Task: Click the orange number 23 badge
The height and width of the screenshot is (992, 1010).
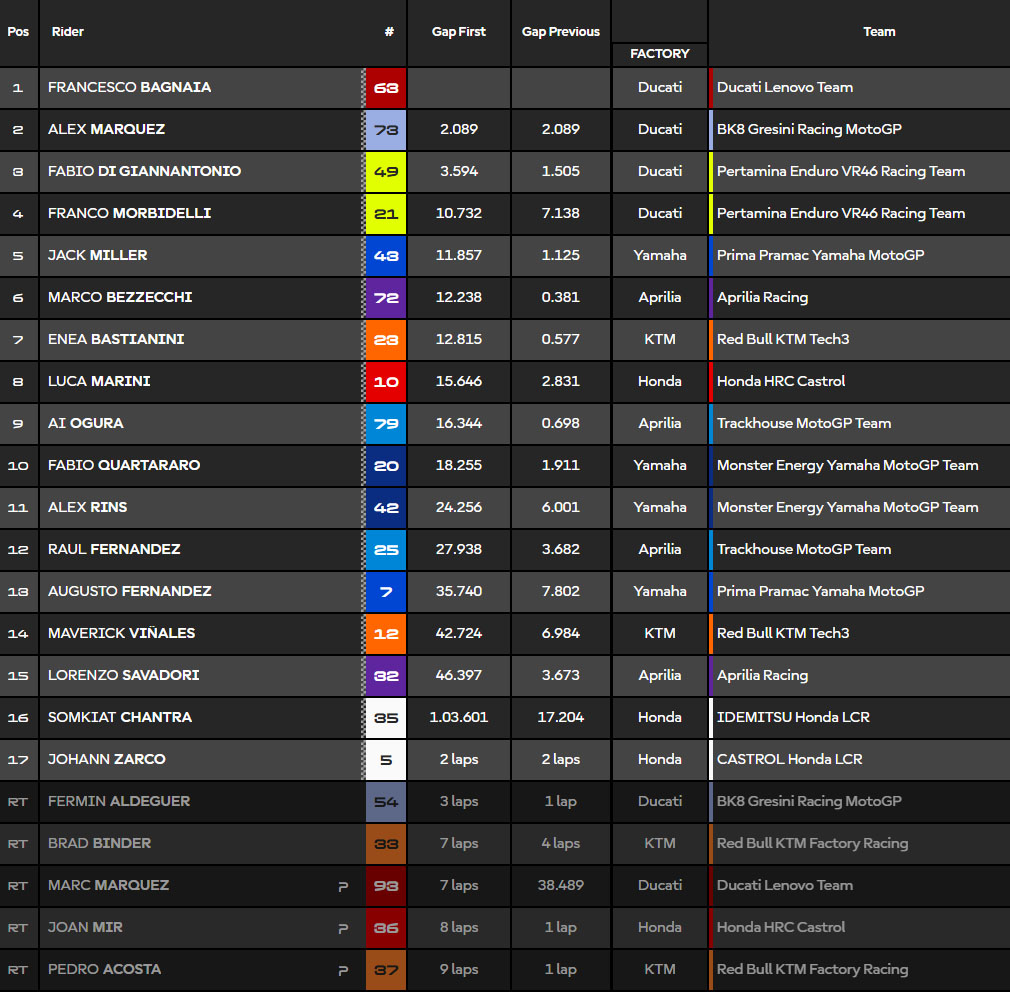Action: click(386, 340)
